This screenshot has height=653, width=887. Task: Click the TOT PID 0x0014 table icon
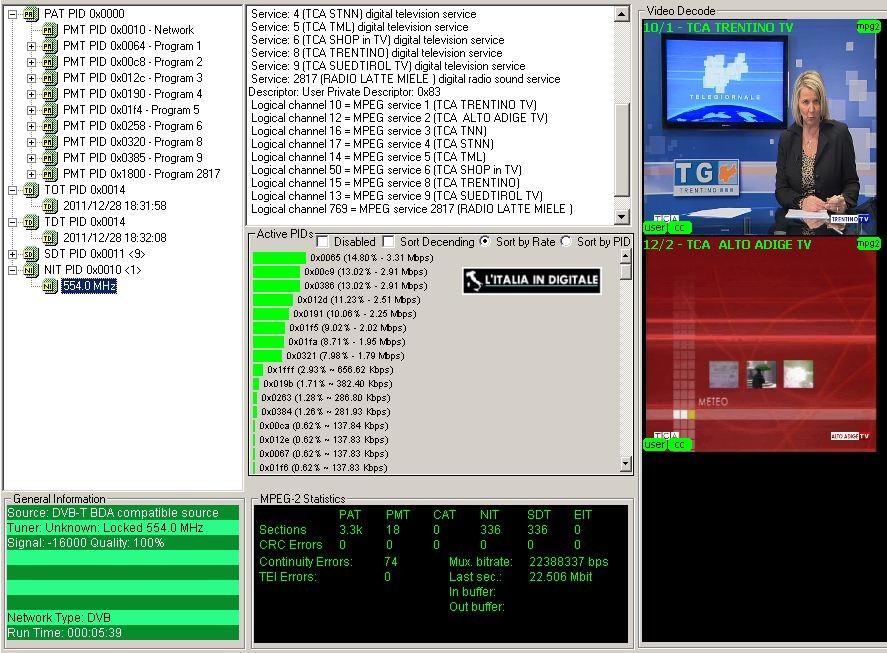tap(31, 190)
